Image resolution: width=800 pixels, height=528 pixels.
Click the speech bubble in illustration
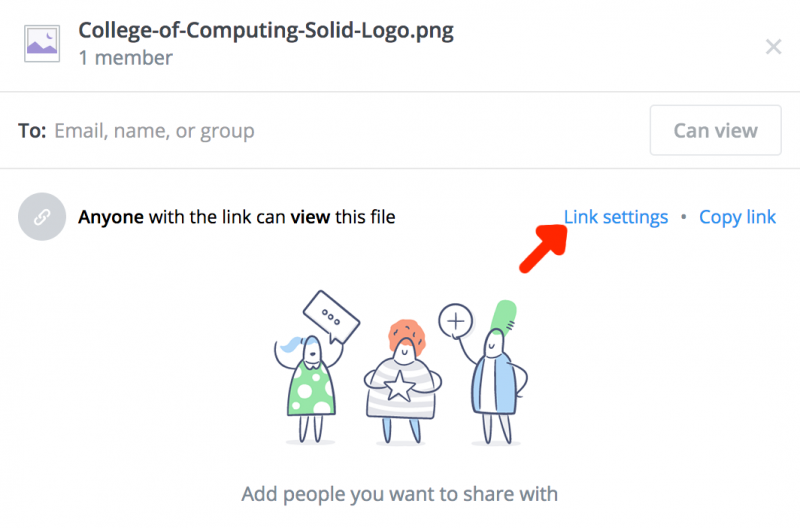(331, 316)
